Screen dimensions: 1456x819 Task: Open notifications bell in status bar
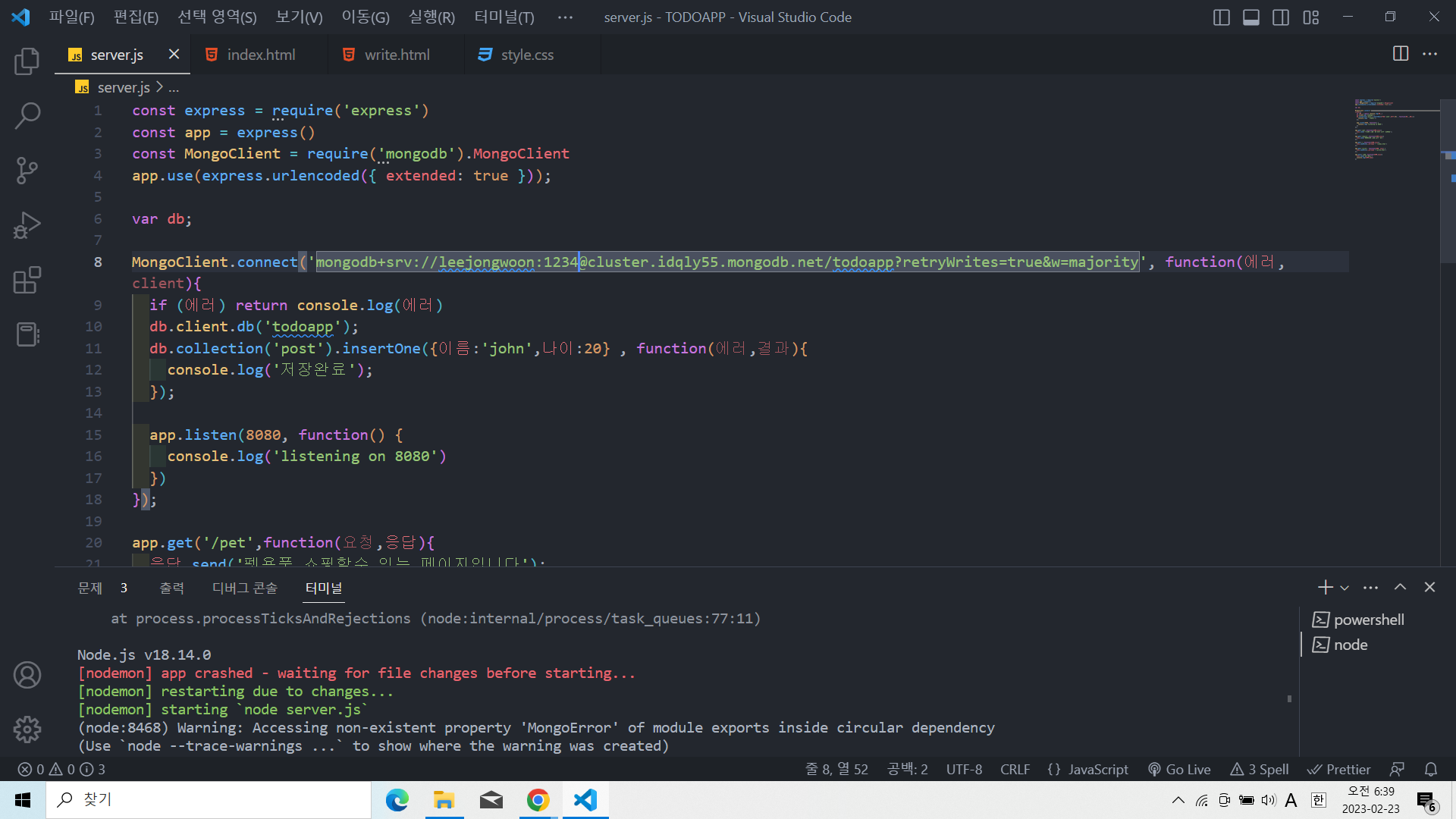coord(1431,769)
